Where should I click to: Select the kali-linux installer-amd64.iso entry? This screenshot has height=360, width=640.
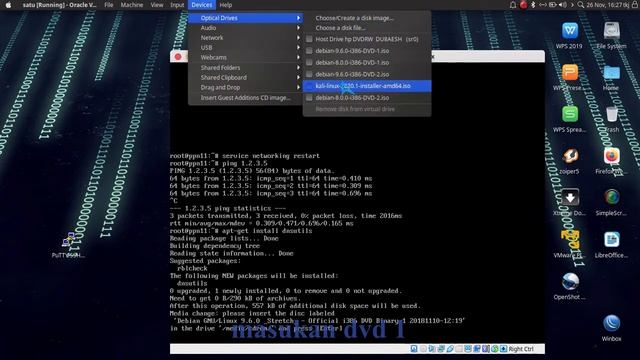[367, 86]
